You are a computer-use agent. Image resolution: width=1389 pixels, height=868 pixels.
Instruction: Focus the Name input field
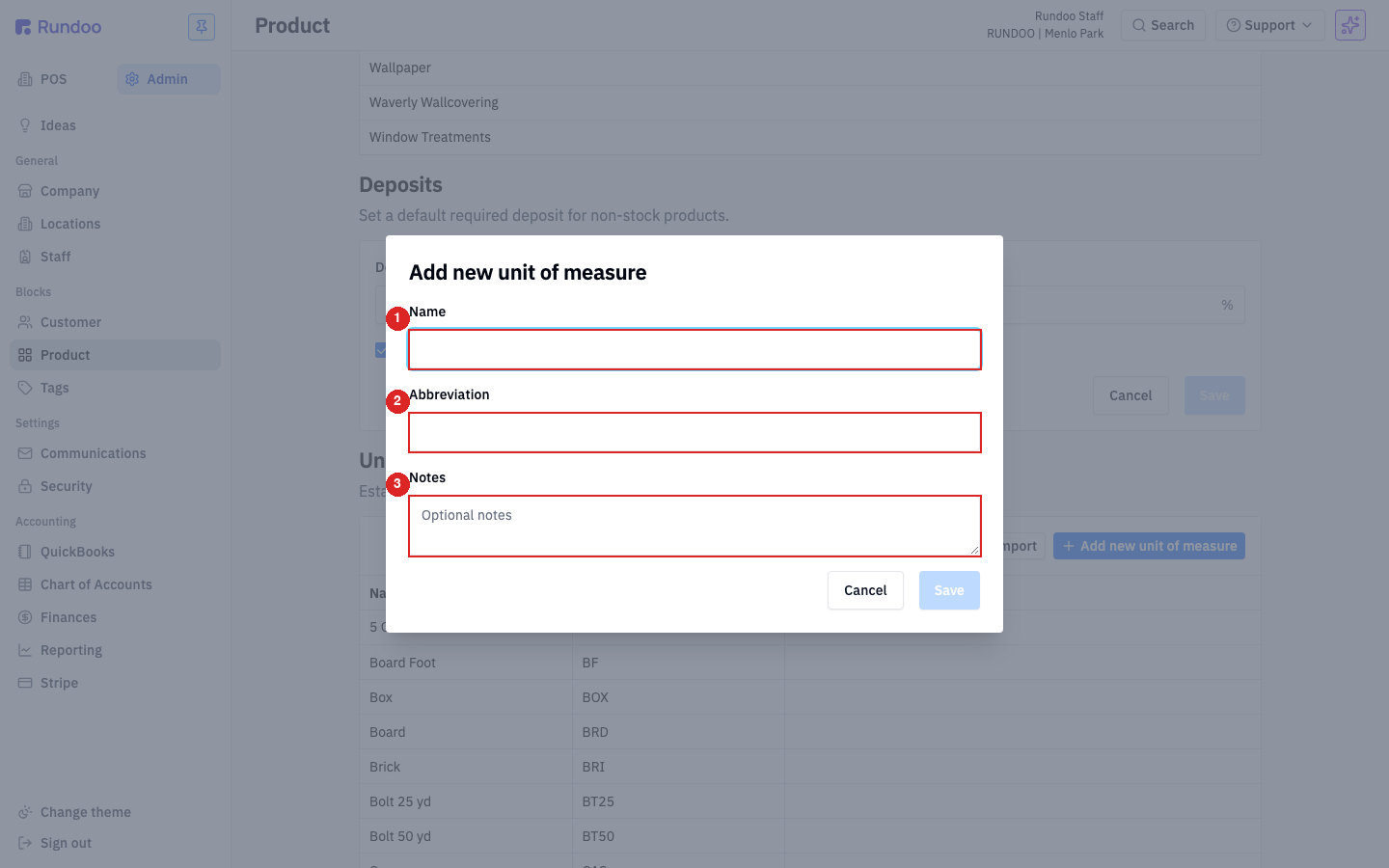point(694,349)
